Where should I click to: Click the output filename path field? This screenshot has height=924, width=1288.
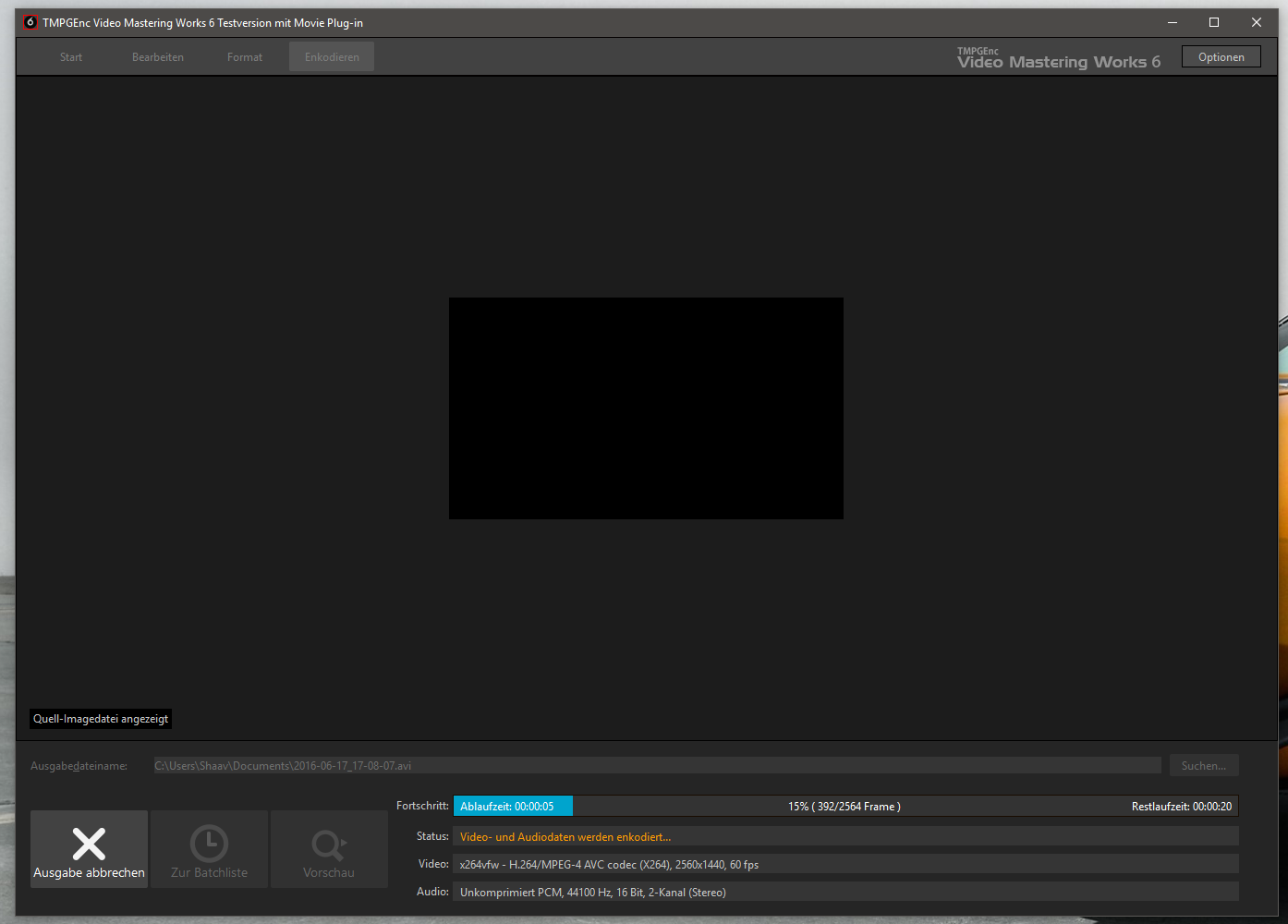pos(657,766)
